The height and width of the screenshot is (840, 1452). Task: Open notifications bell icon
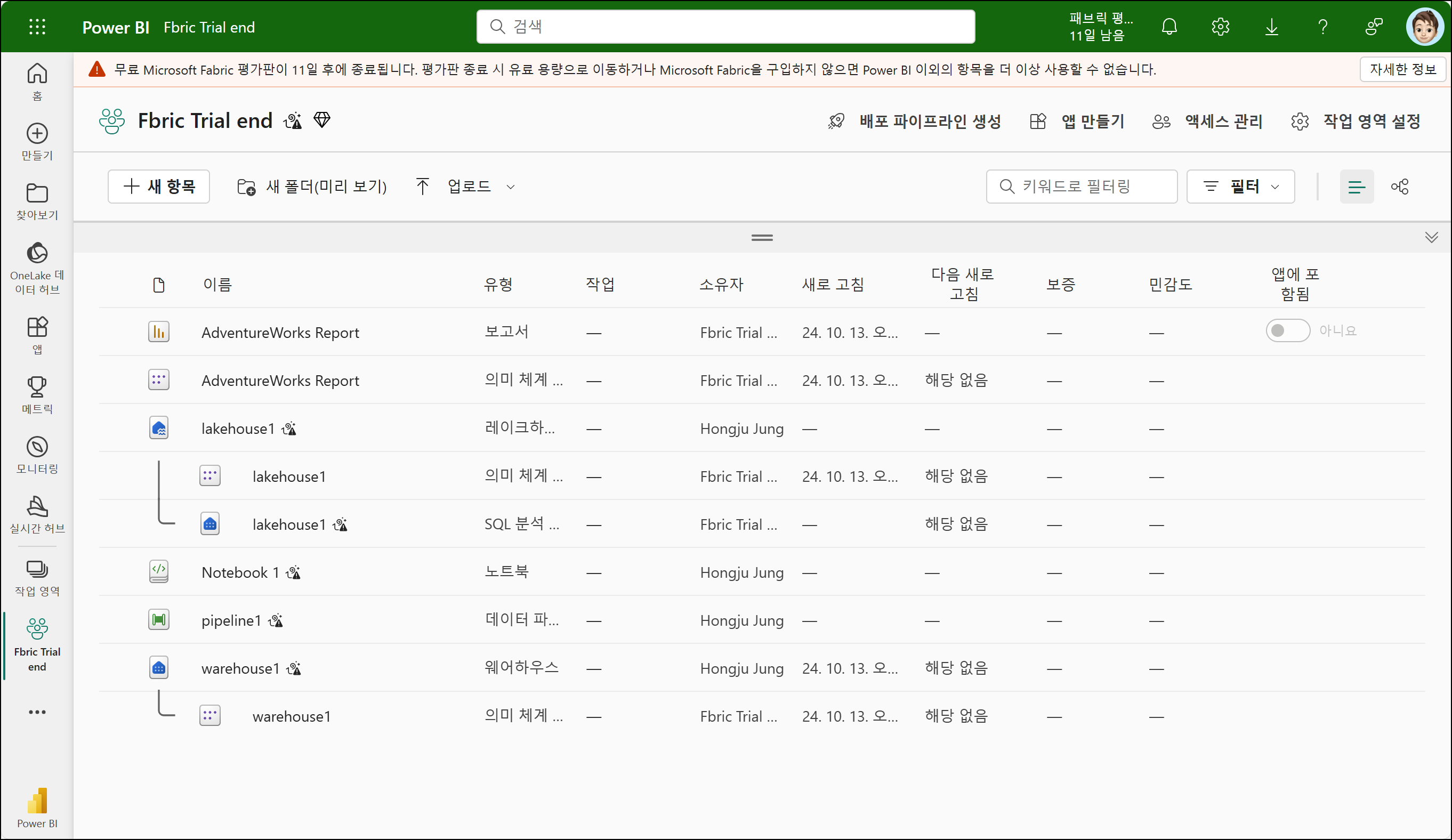[x=1169, y=27]
